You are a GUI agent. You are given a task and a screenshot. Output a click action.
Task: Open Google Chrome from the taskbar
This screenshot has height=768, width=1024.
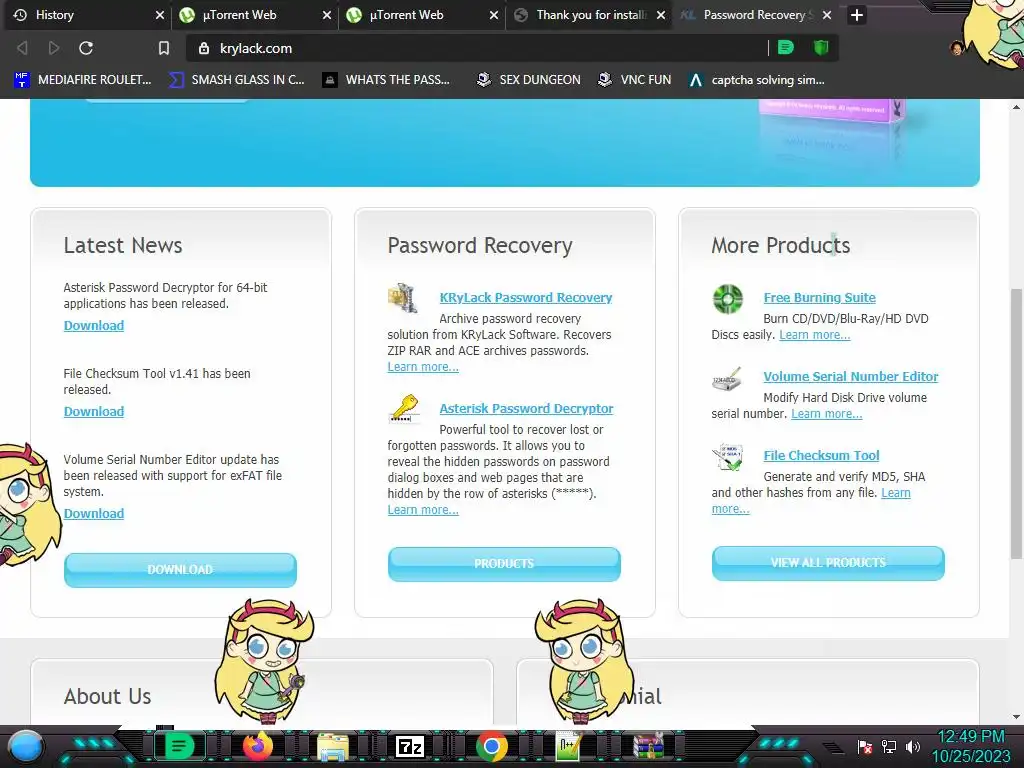[x=492, y=746]
